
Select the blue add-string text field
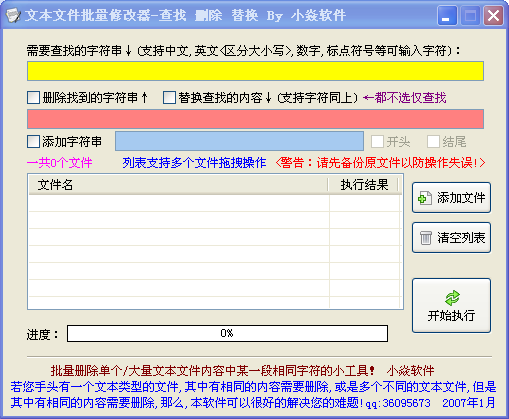[x=239, y=141]
